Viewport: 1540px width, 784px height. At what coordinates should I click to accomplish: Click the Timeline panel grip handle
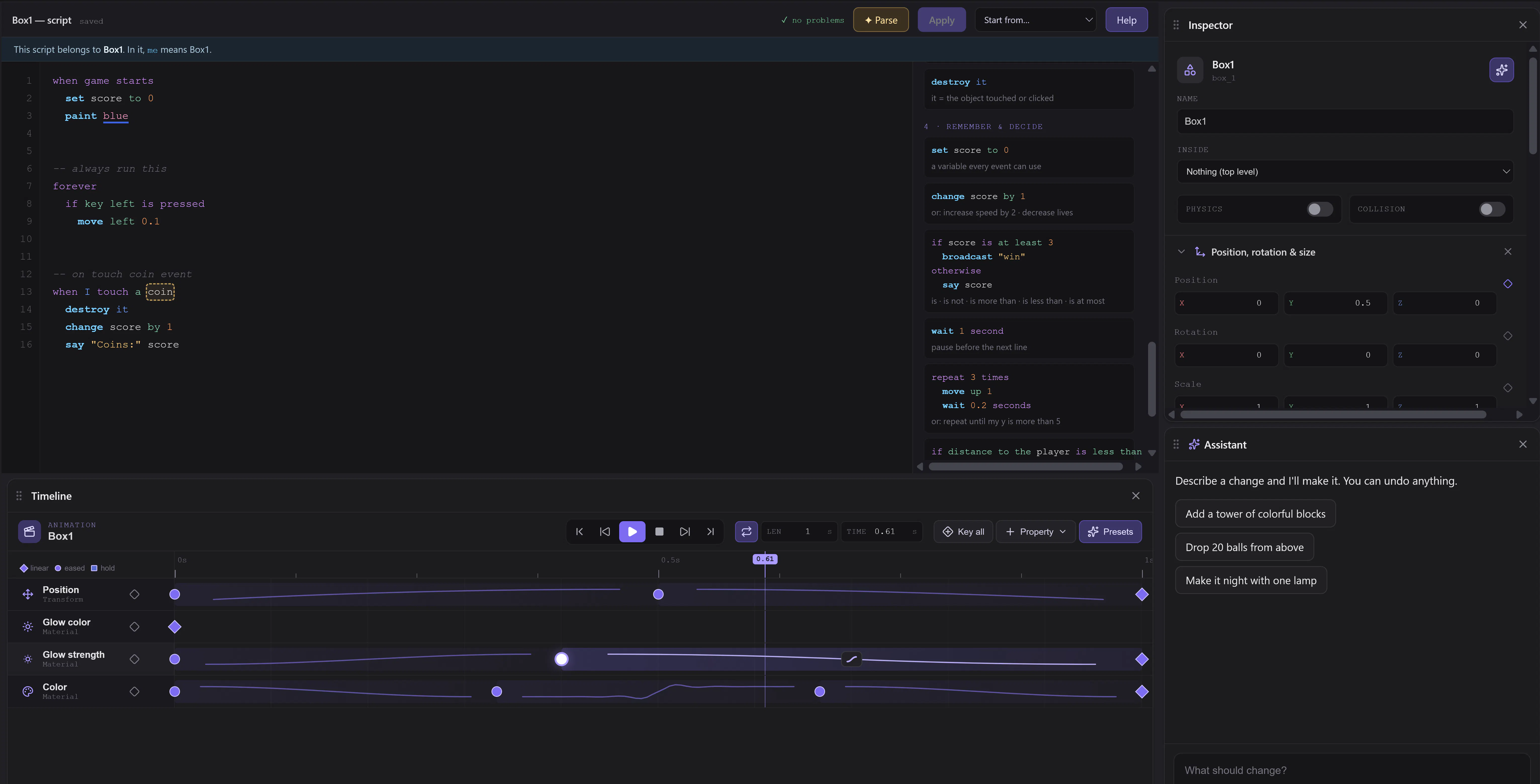tap(19, 496)
